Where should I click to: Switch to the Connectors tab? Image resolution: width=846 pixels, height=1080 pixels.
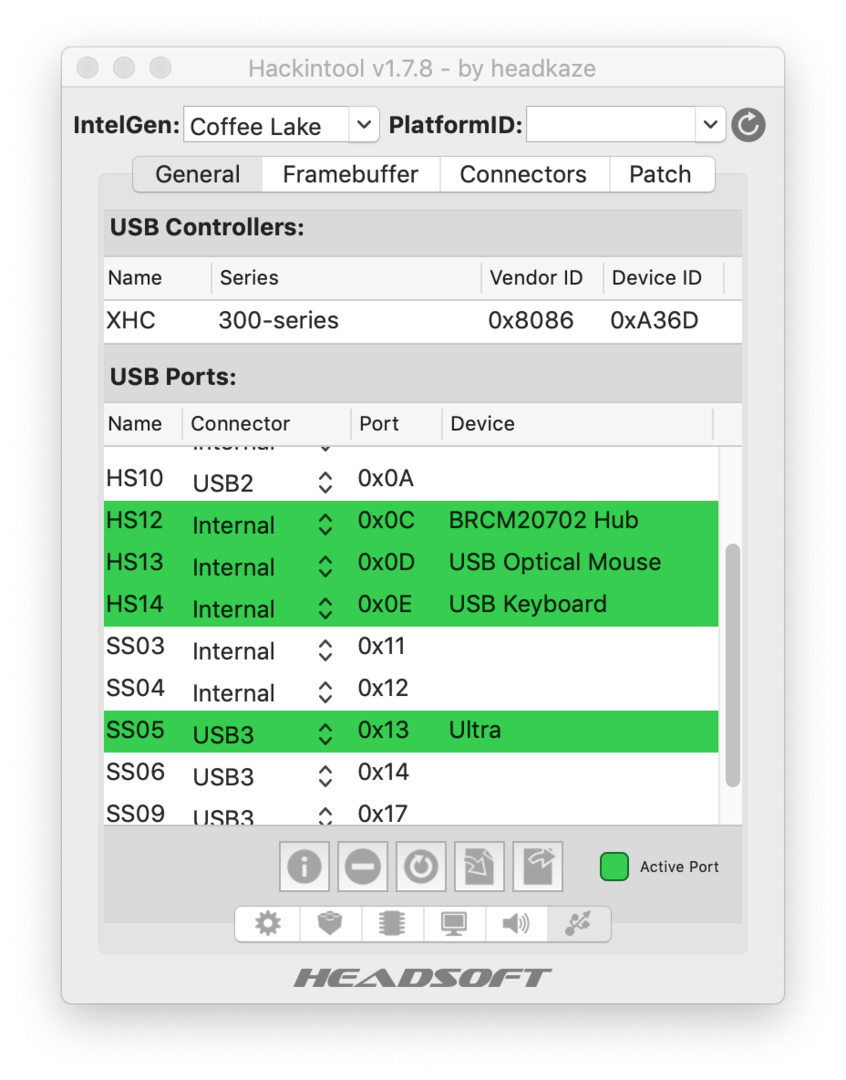[x=524, y=174]
